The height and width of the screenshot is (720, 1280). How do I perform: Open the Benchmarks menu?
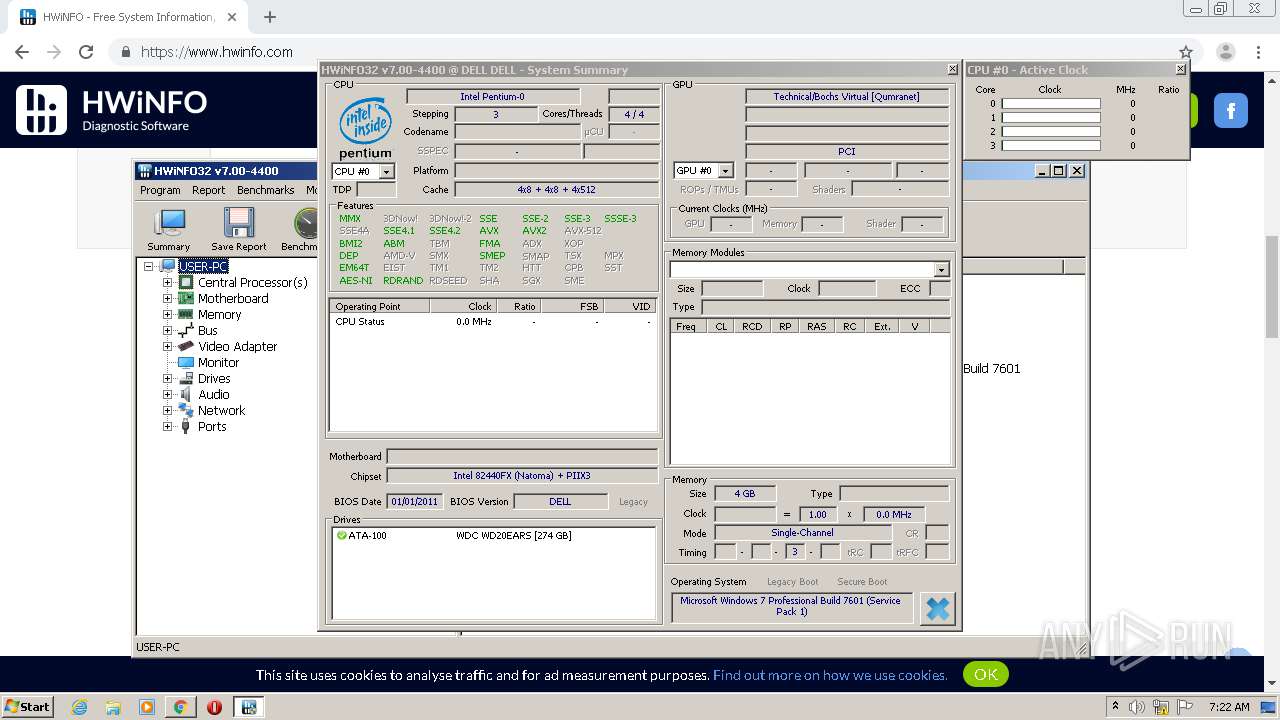pyautogui.click(x=265, y=190)
